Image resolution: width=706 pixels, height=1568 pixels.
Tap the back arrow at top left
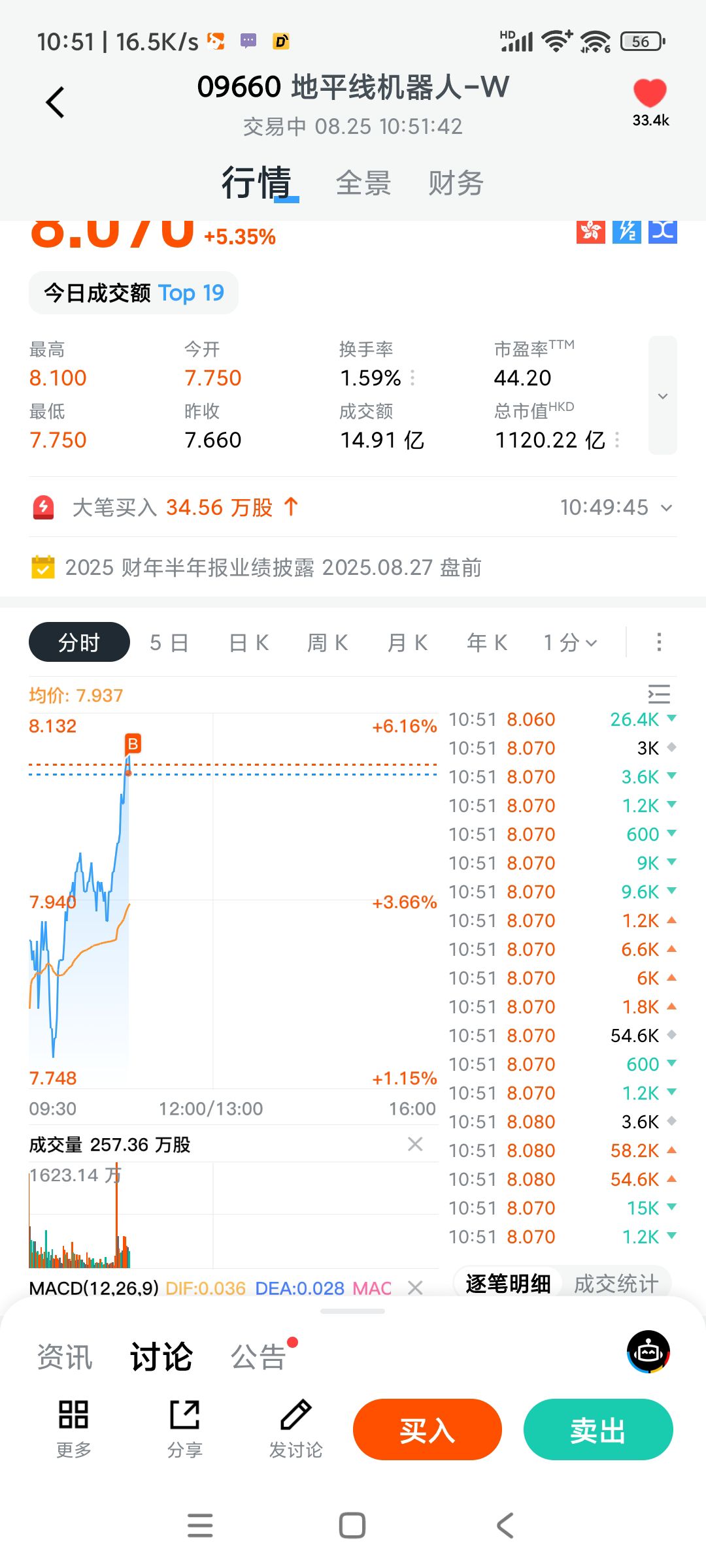56,103
